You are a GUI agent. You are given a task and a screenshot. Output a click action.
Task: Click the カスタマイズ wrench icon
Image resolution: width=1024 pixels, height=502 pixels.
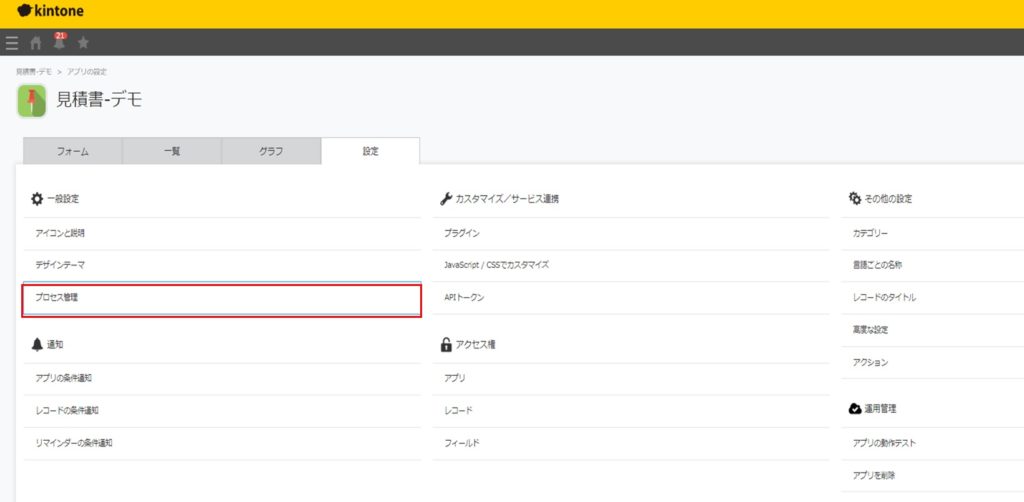click(x=446, y=199)
